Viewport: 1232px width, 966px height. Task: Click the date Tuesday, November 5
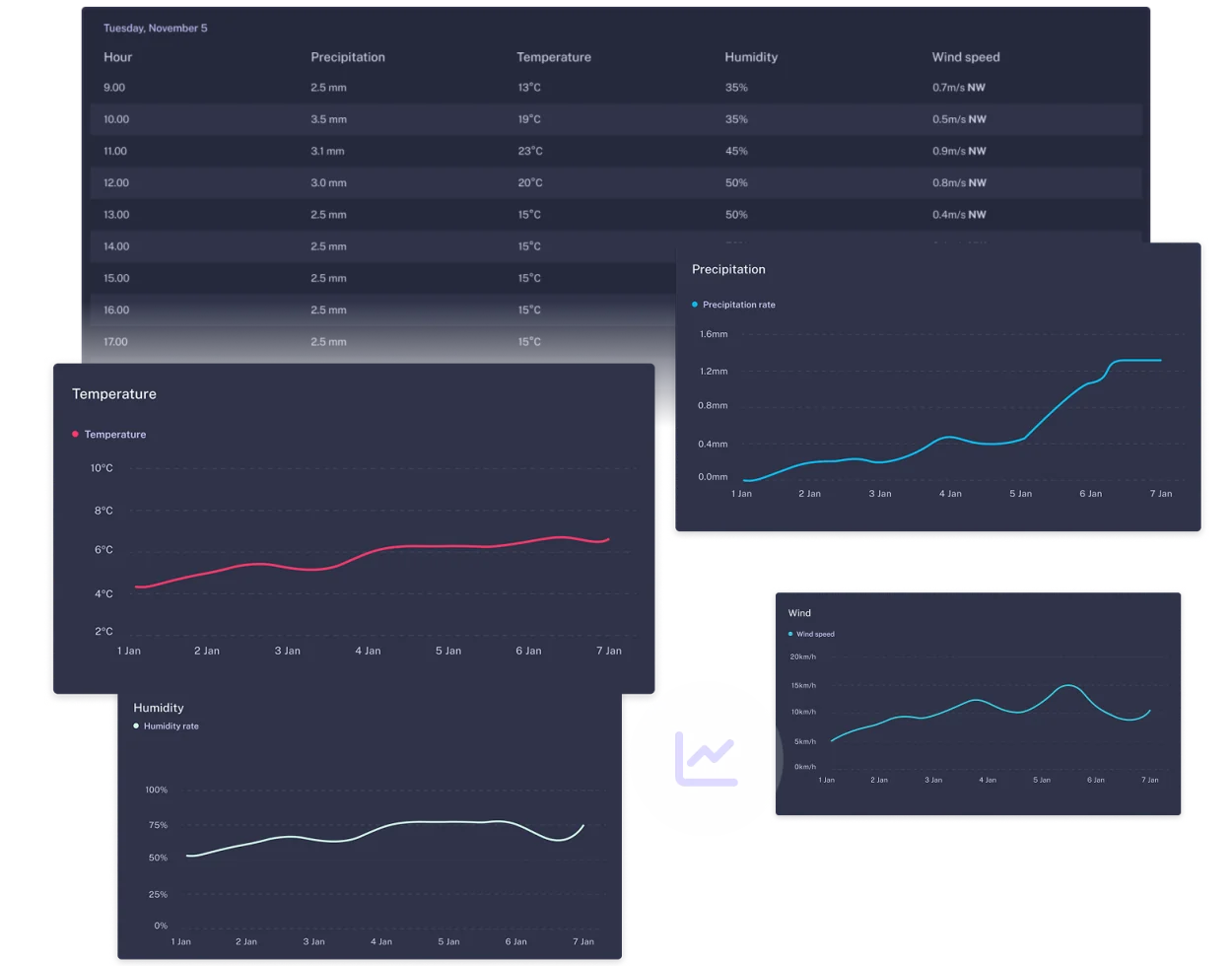pos(156,28)
